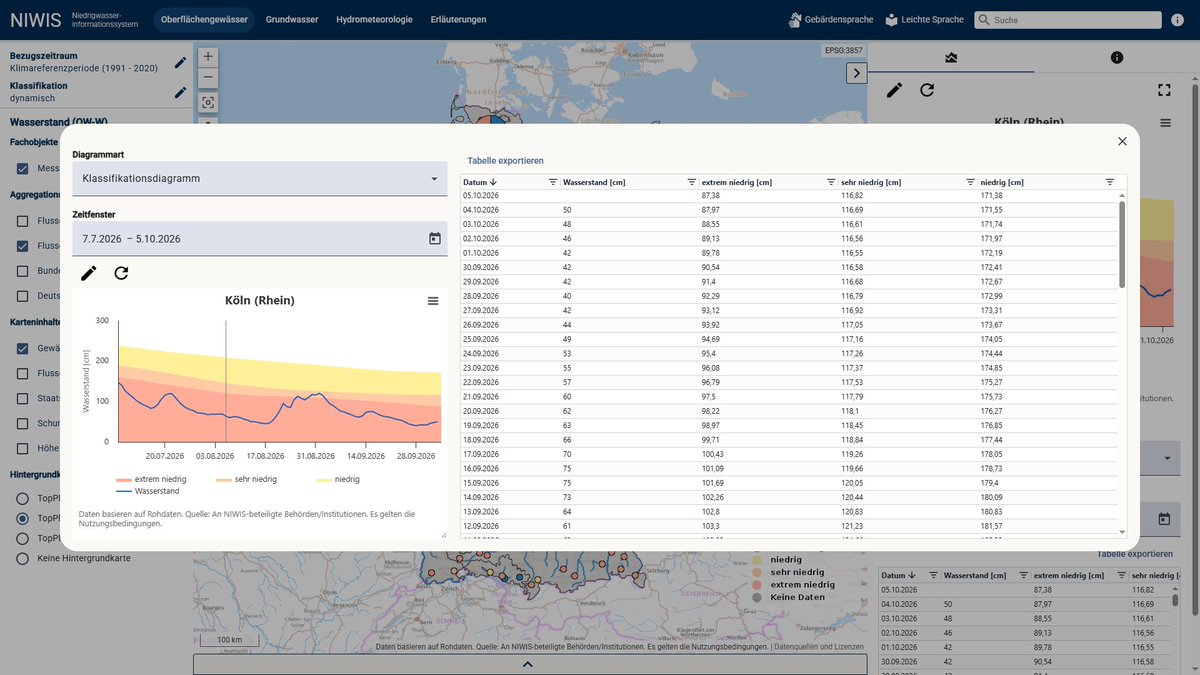Screen dimensions: 1200x675
Task: Toggle the 'Staats…' map content checkbox
Action: pos(23,398)
